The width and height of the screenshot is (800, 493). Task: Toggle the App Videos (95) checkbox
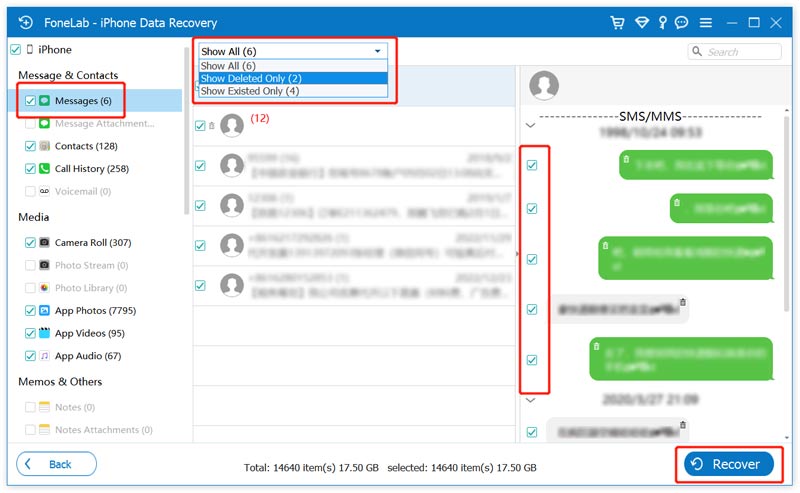(30, 333)
